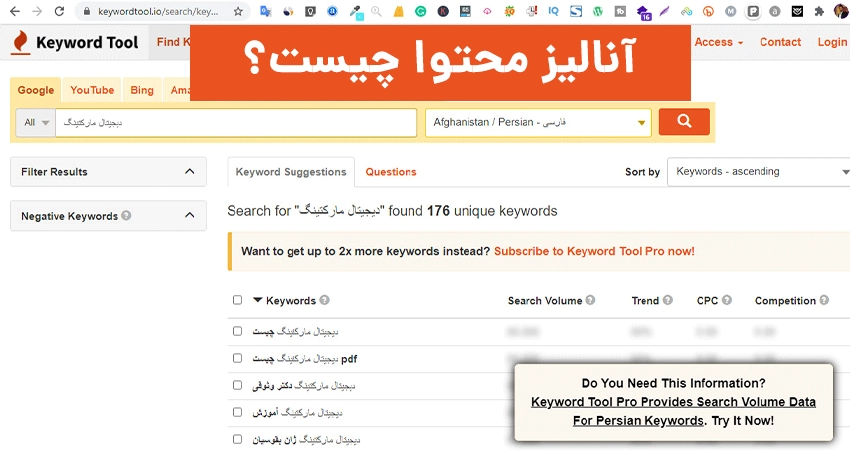Screen dimensions: 850x450
Task: Open the green Grammarly G extension
Action: (x=421, y=11)
